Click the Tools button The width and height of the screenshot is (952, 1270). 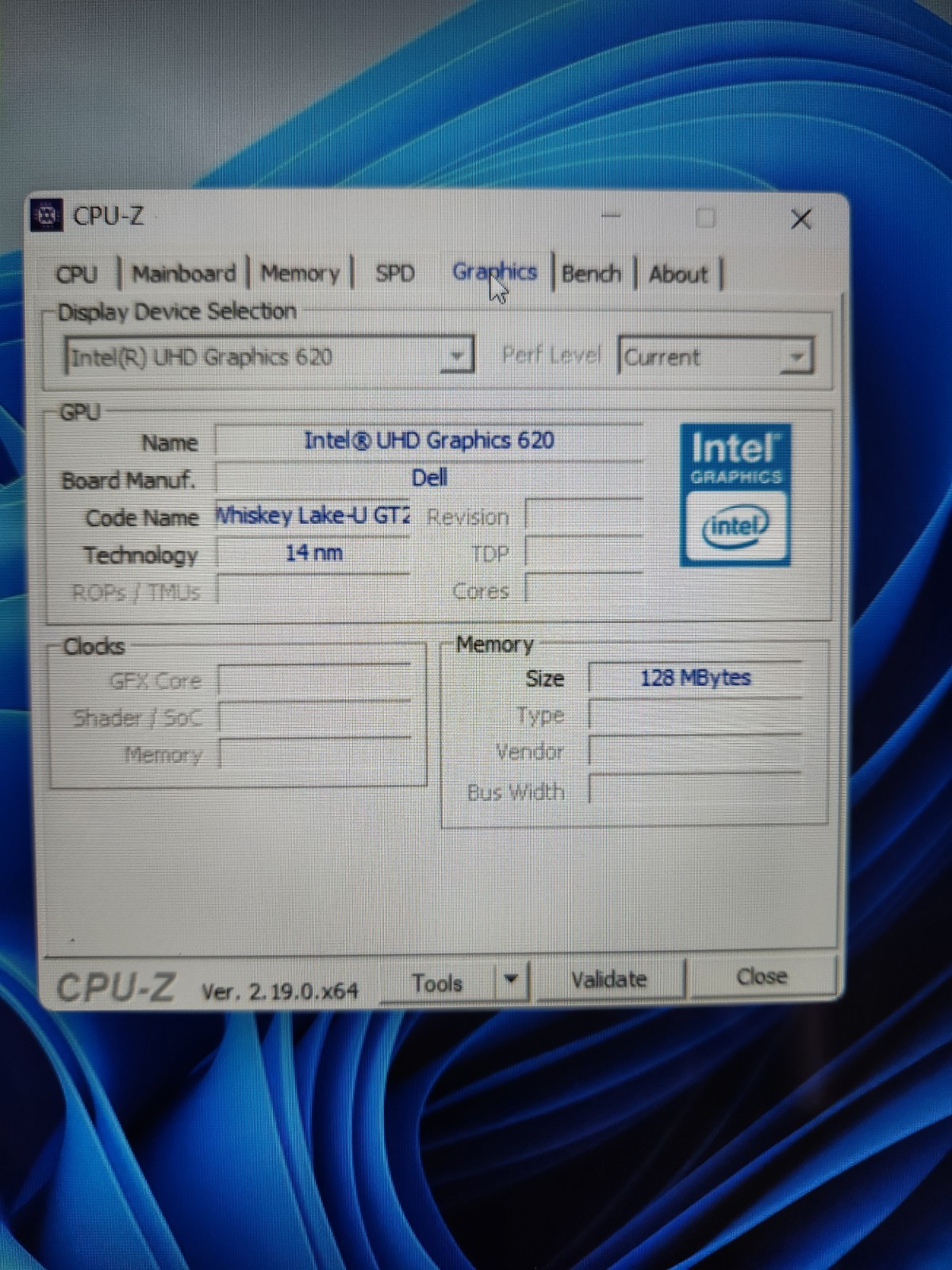pos(438,983)
